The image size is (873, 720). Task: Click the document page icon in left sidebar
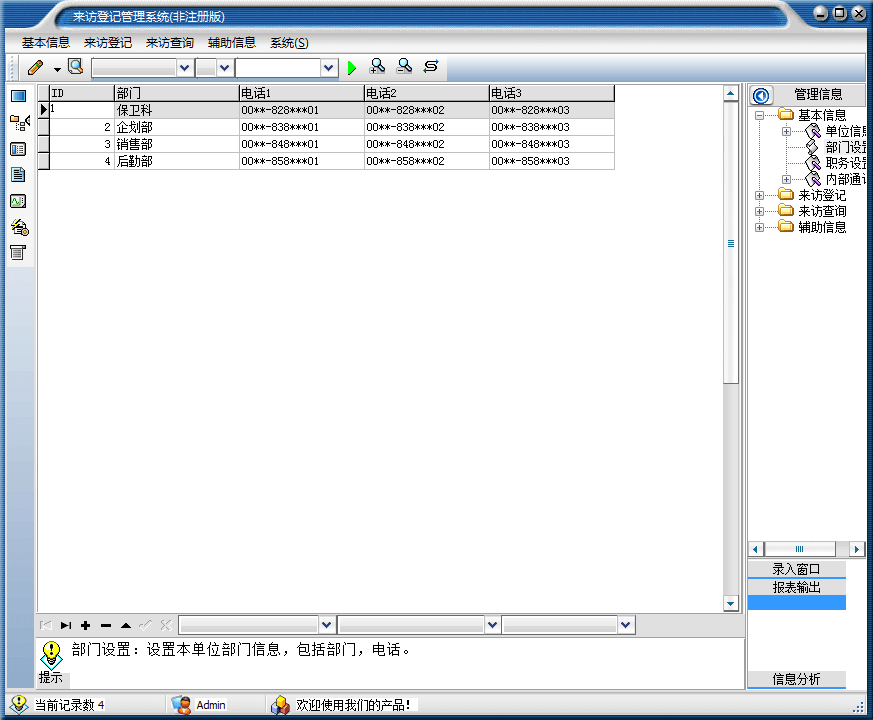[18, 175]
